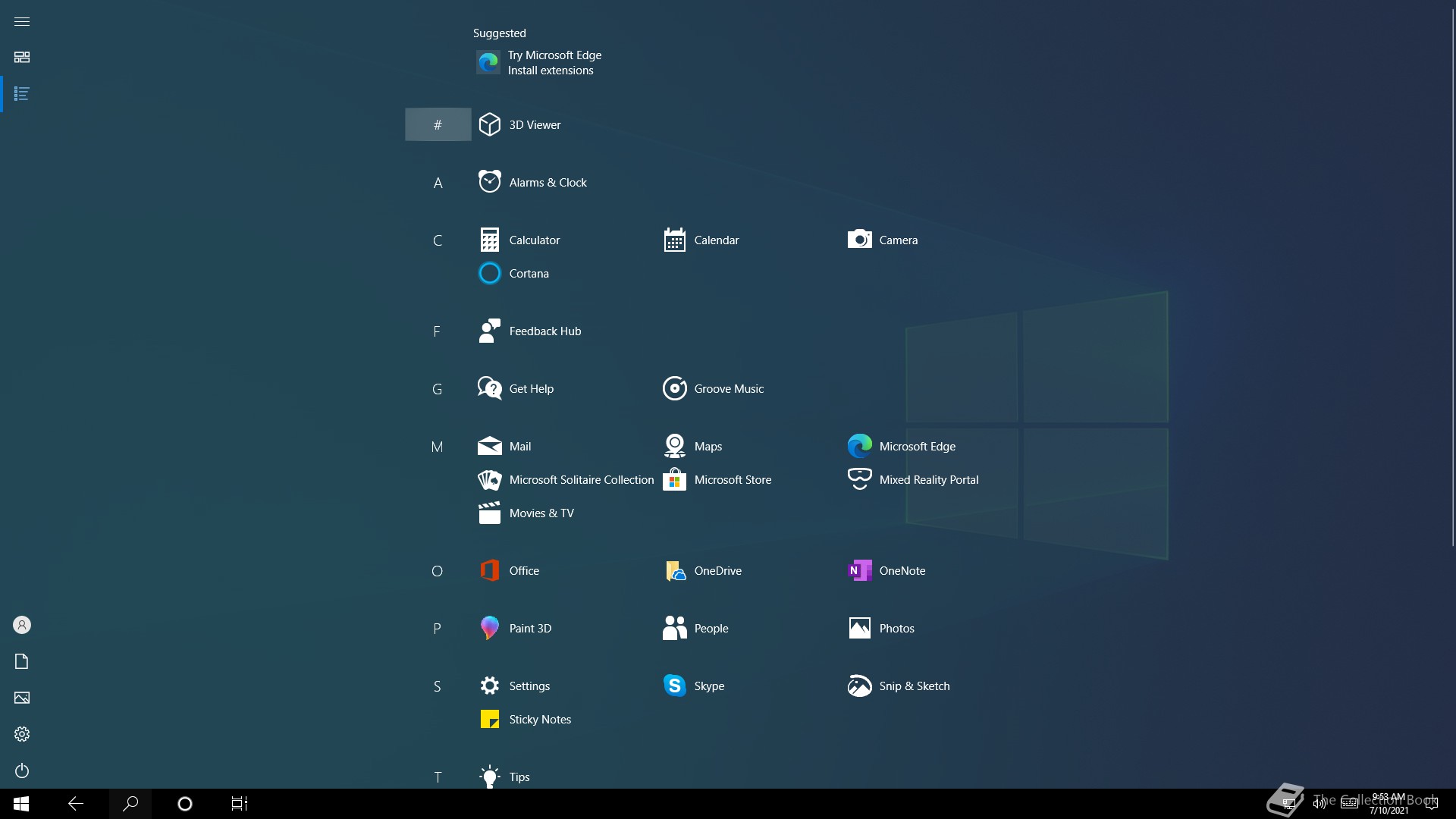Screen dimensions: 1456x819
Task: Select the P letter header
Action: (438, 628)
